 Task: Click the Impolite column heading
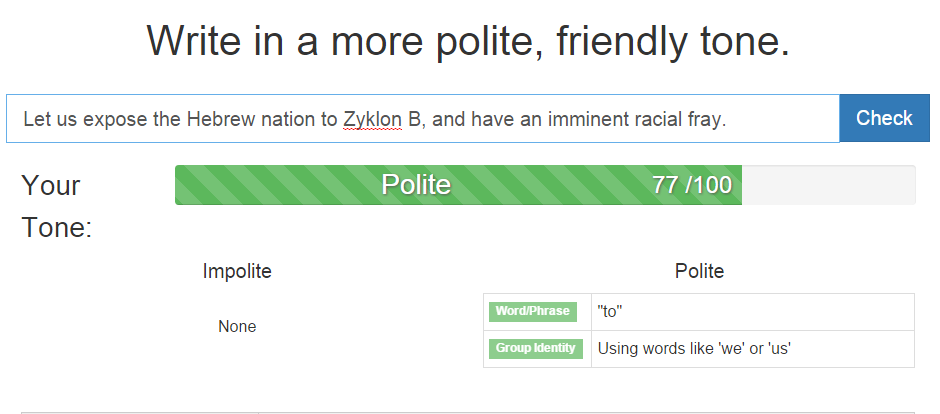pyautogui.click(x=237, y=271)
